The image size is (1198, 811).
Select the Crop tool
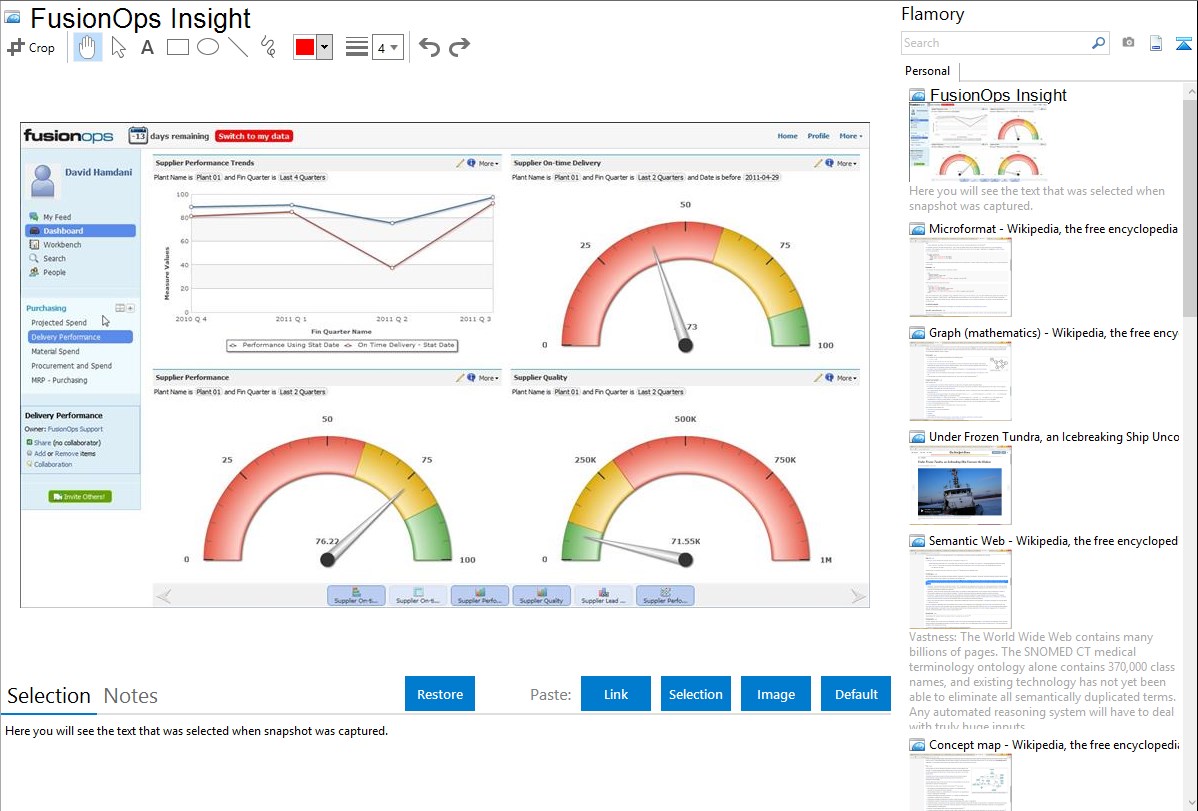pyautogui.click(x=31, y=47)
